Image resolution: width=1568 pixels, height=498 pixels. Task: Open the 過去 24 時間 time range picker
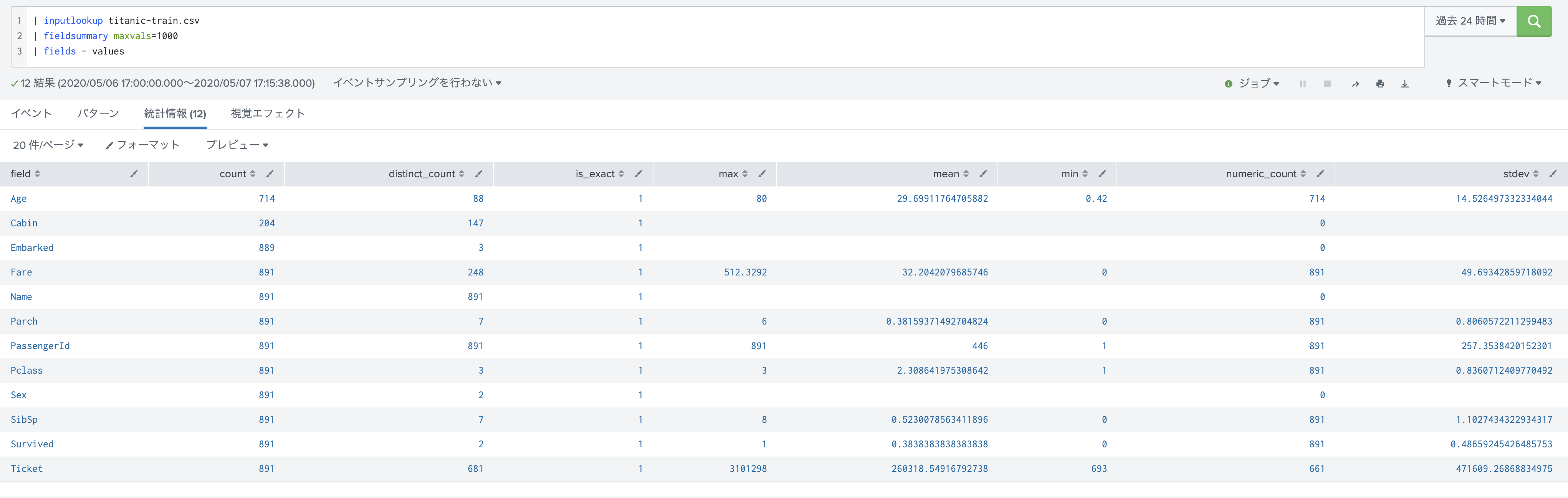pos(1470,21)
